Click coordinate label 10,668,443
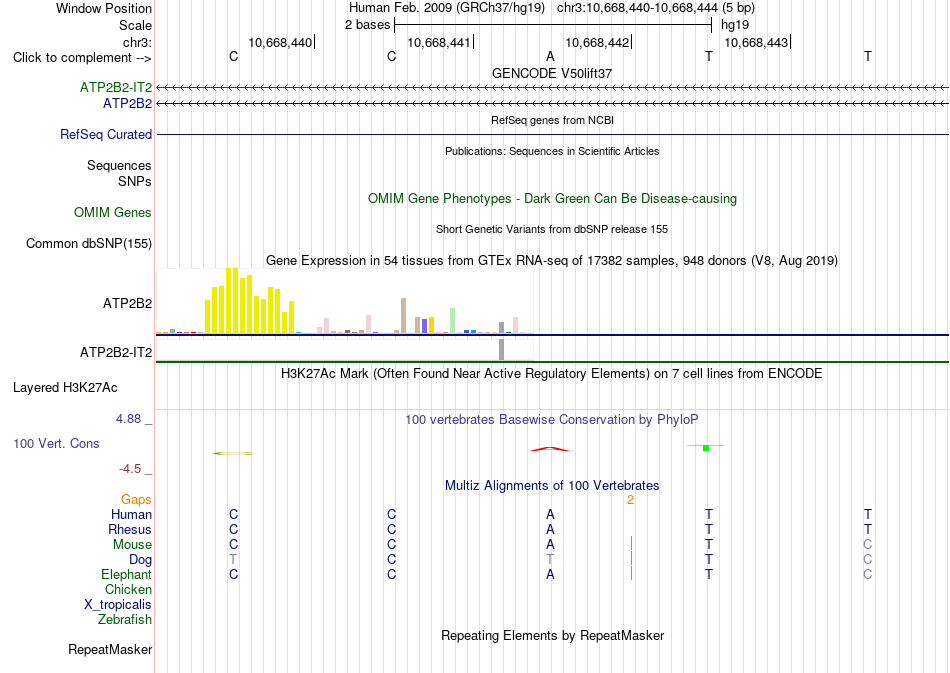950x673 pixels. click(x=756, y=42)
